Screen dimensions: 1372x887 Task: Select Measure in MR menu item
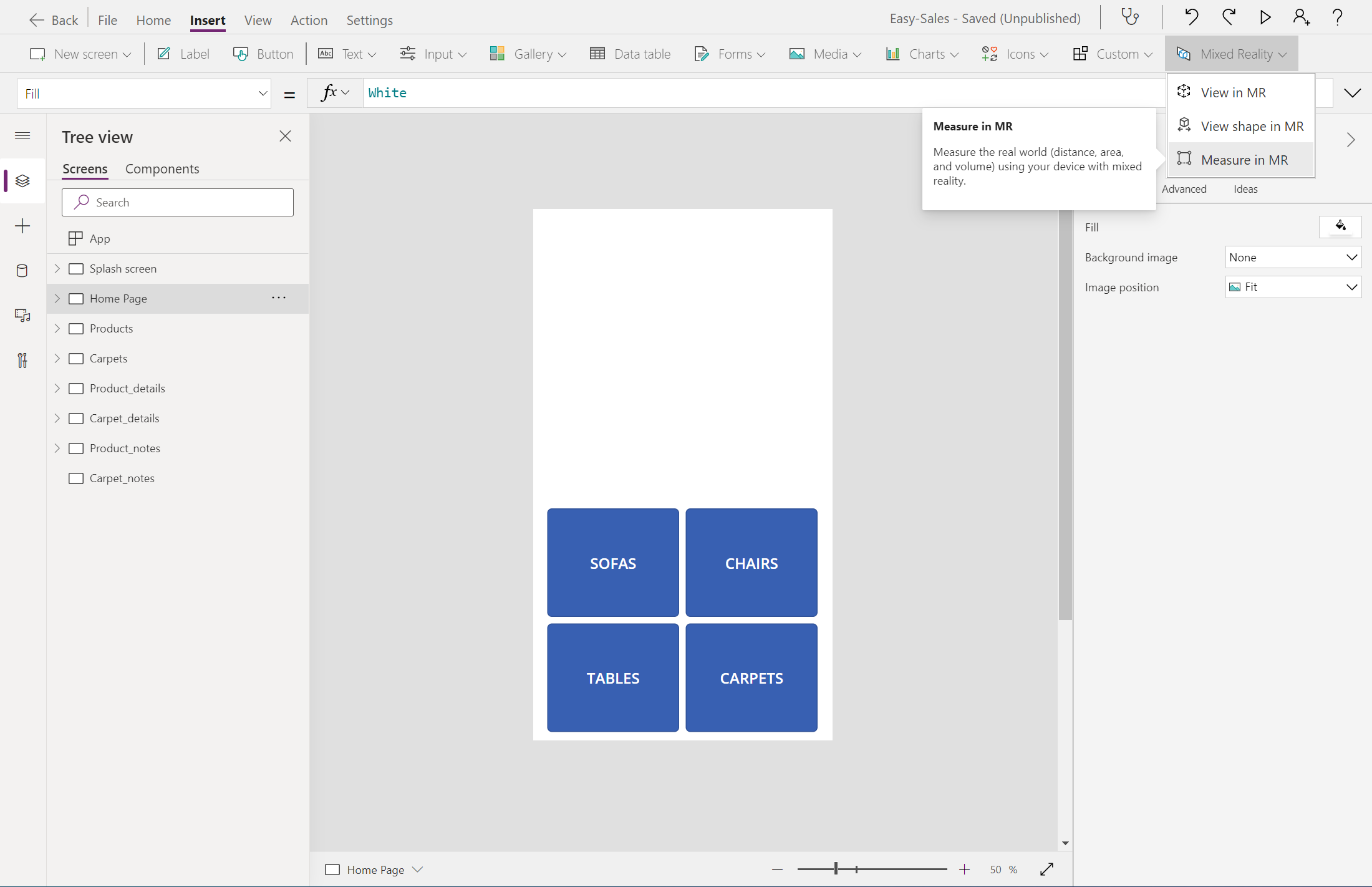[x=1244, y=160]
